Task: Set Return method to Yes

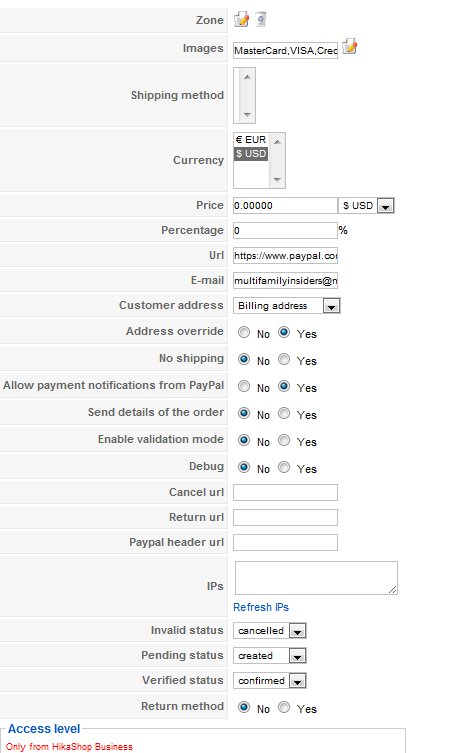Action: click(284, 707)
